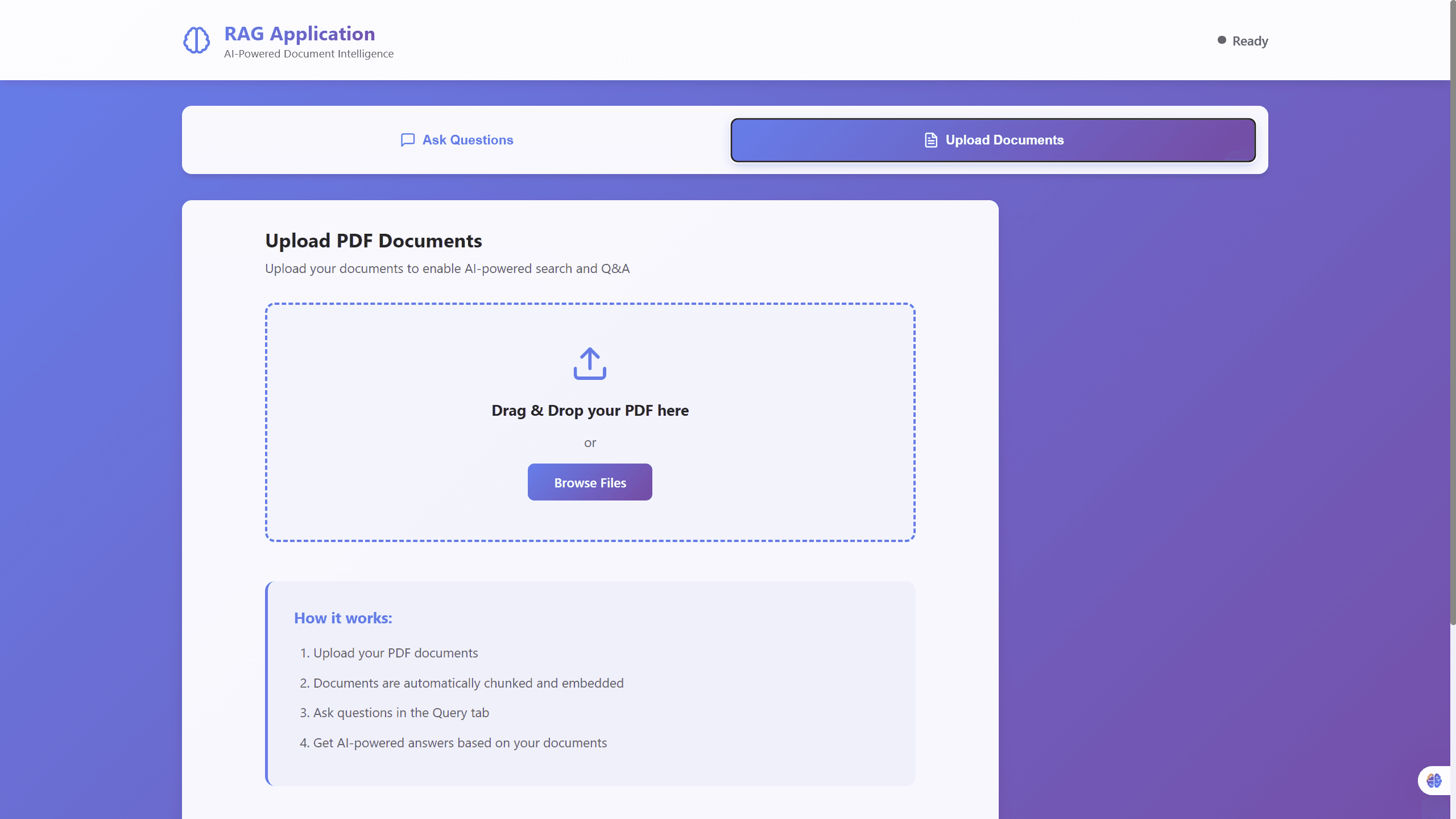Switch to the Ask Questions tab
This screenshot has width=1456, height=819.
pyautogui.click(x=457, y=140)
